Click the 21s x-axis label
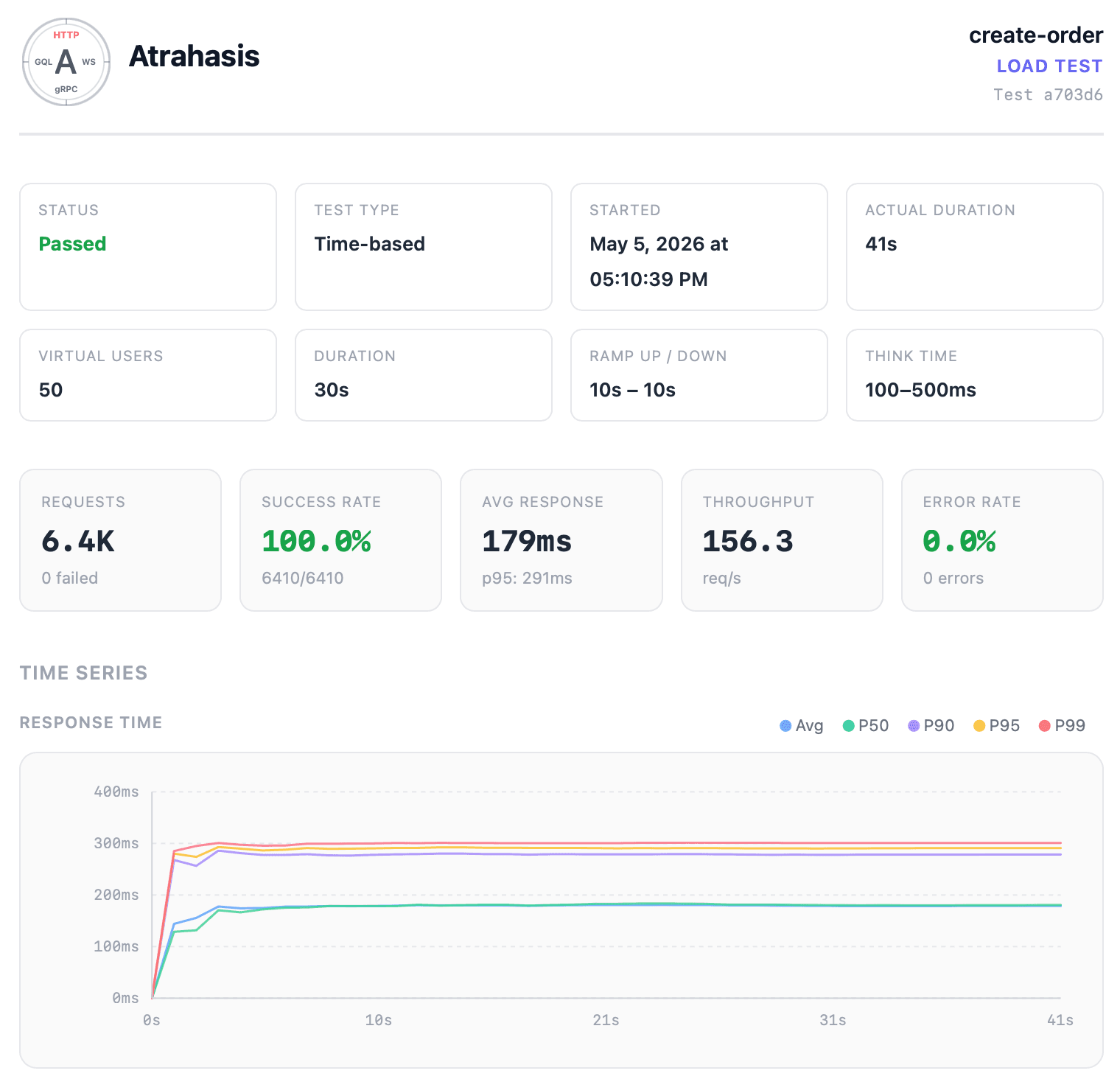 point(606,1020)
